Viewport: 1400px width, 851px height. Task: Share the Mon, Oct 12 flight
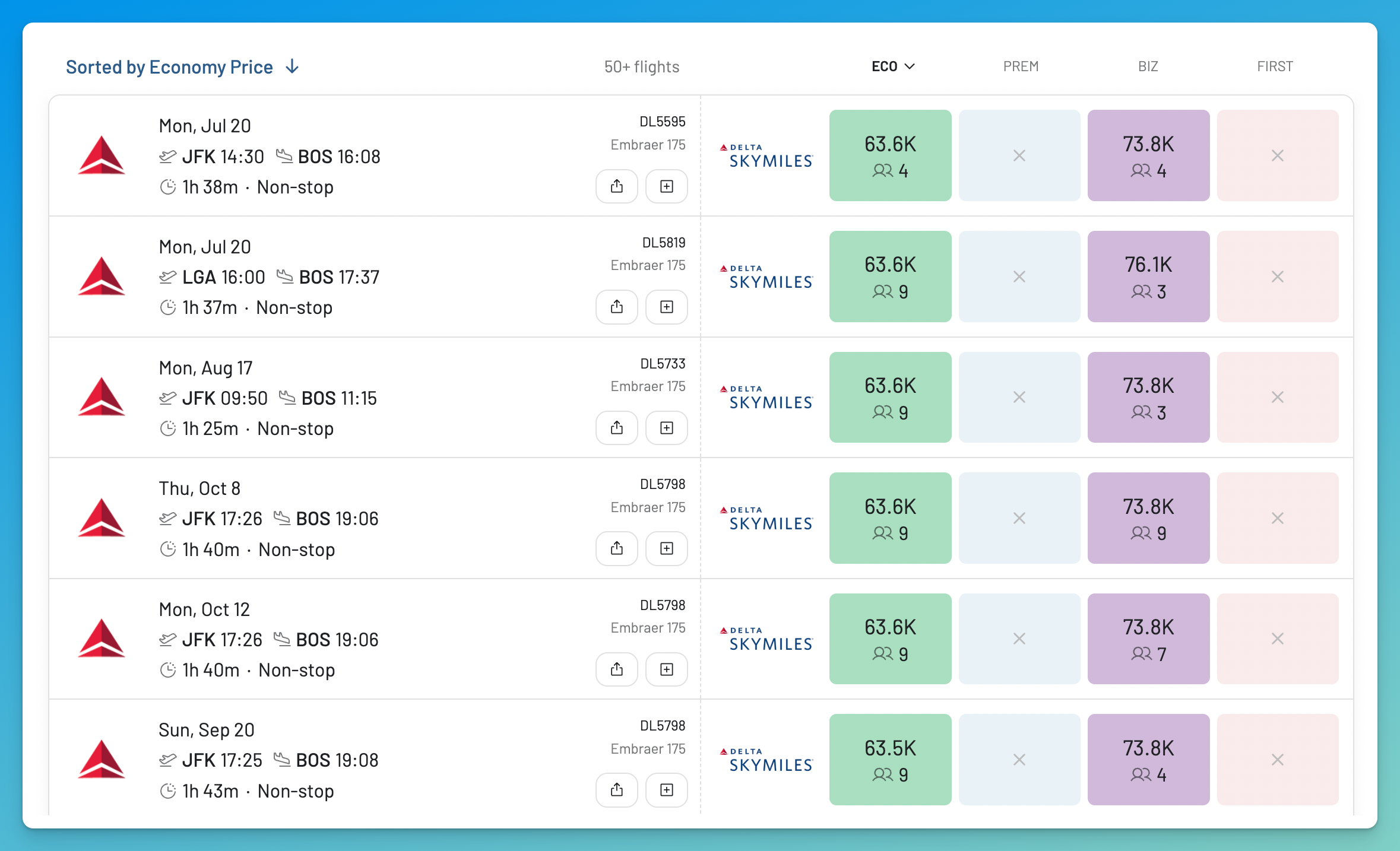617,669
